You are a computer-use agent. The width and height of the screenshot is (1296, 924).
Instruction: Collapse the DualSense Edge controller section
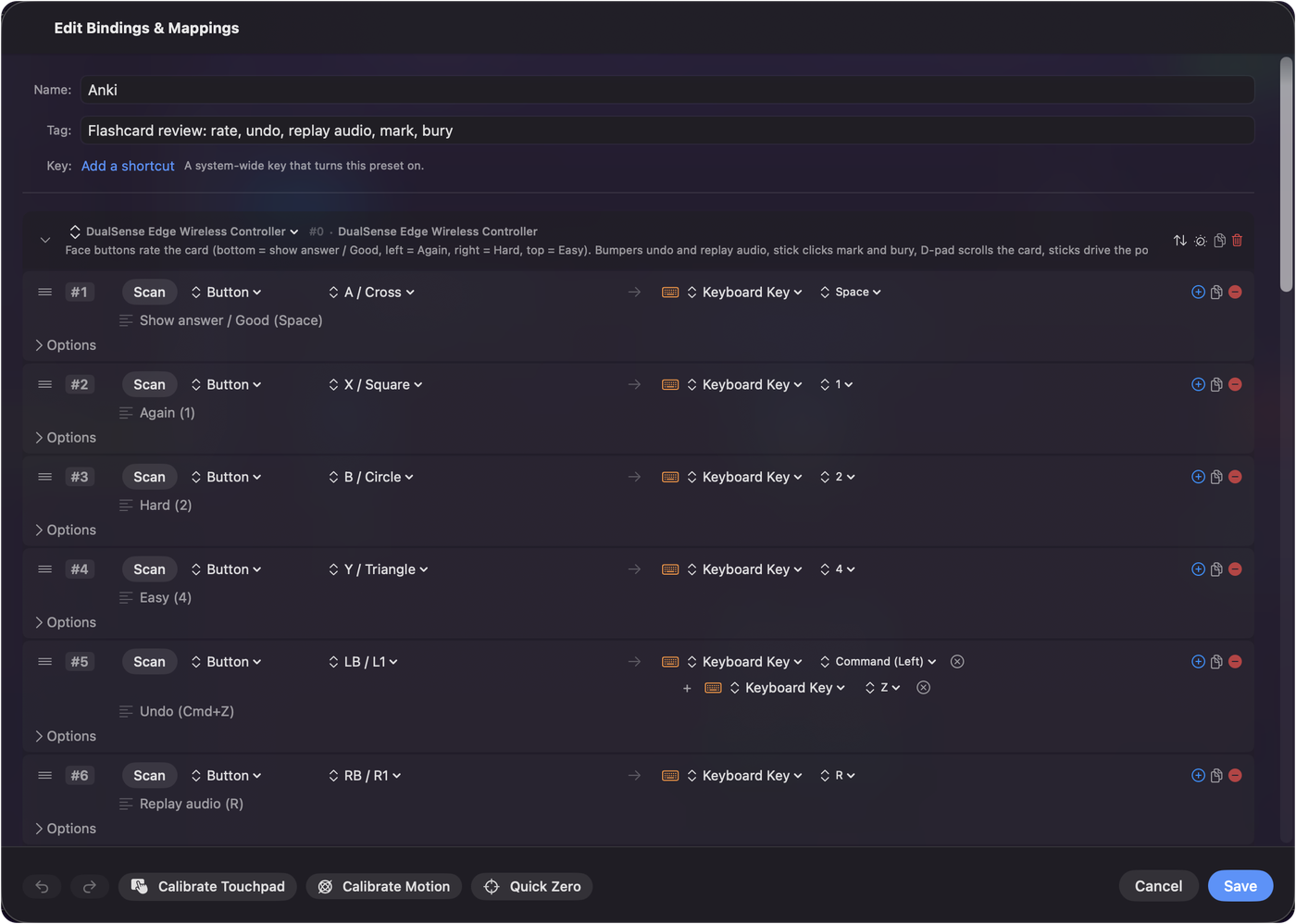point(44,241)
